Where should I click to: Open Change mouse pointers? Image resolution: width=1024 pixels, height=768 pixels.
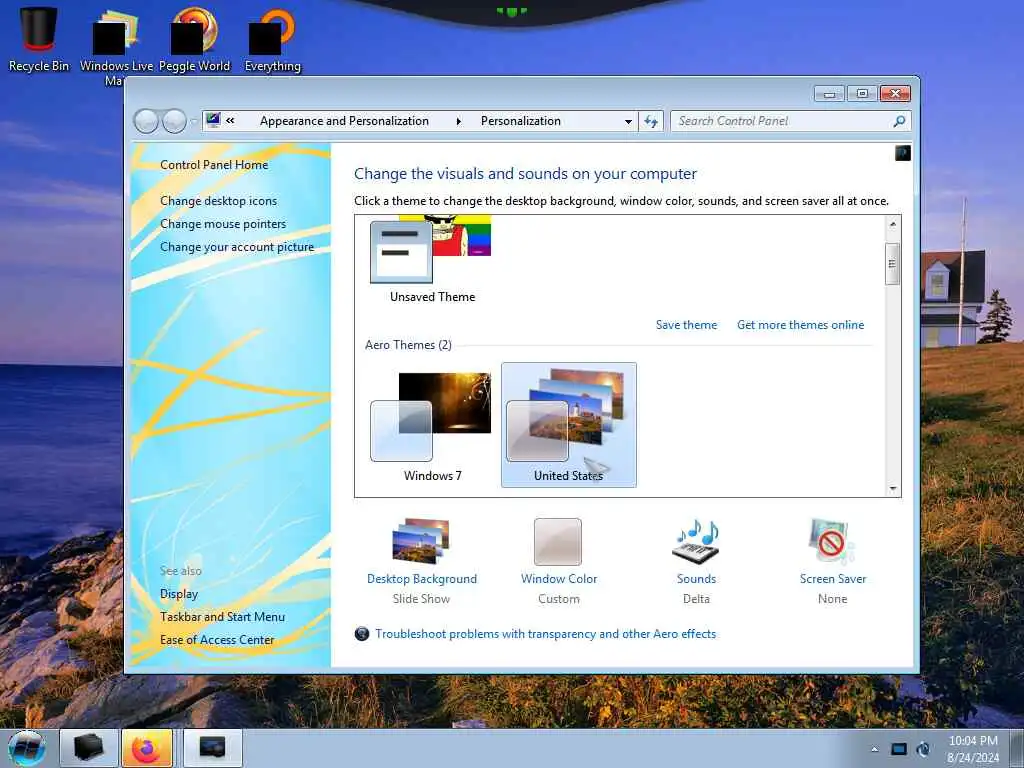point(223,223)
